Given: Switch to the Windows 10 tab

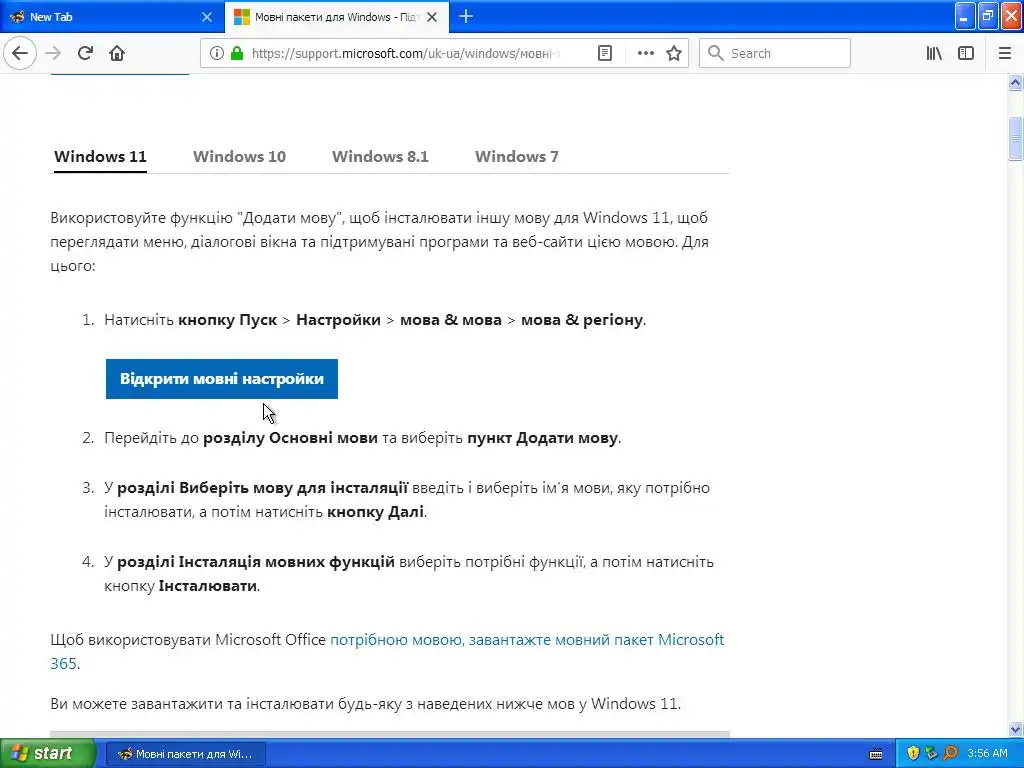Looking at the screenshot, I should click(x=239, y=157).
